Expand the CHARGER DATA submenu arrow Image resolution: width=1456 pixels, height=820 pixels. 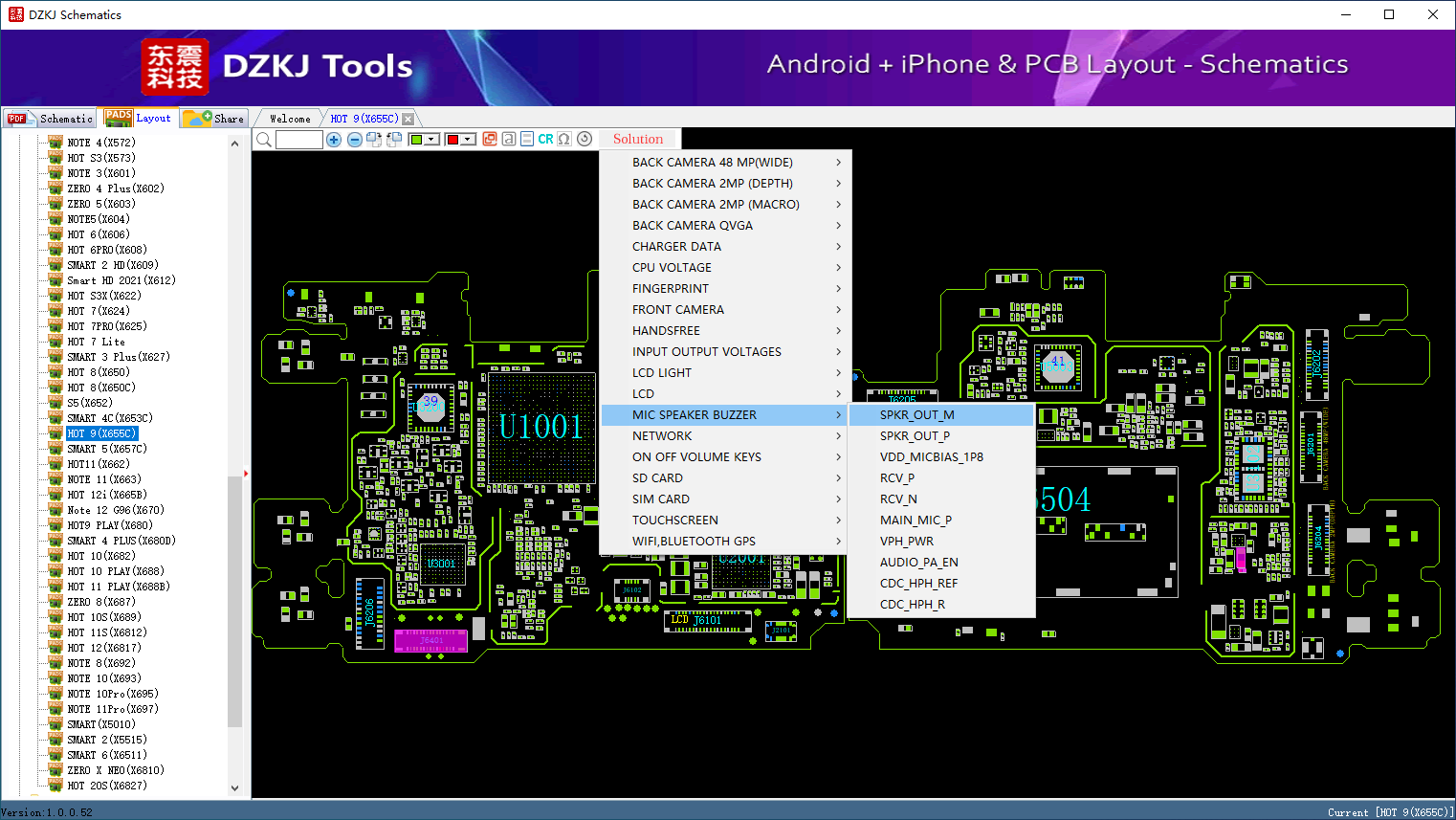pyautogui.click(x=839, y=247)
